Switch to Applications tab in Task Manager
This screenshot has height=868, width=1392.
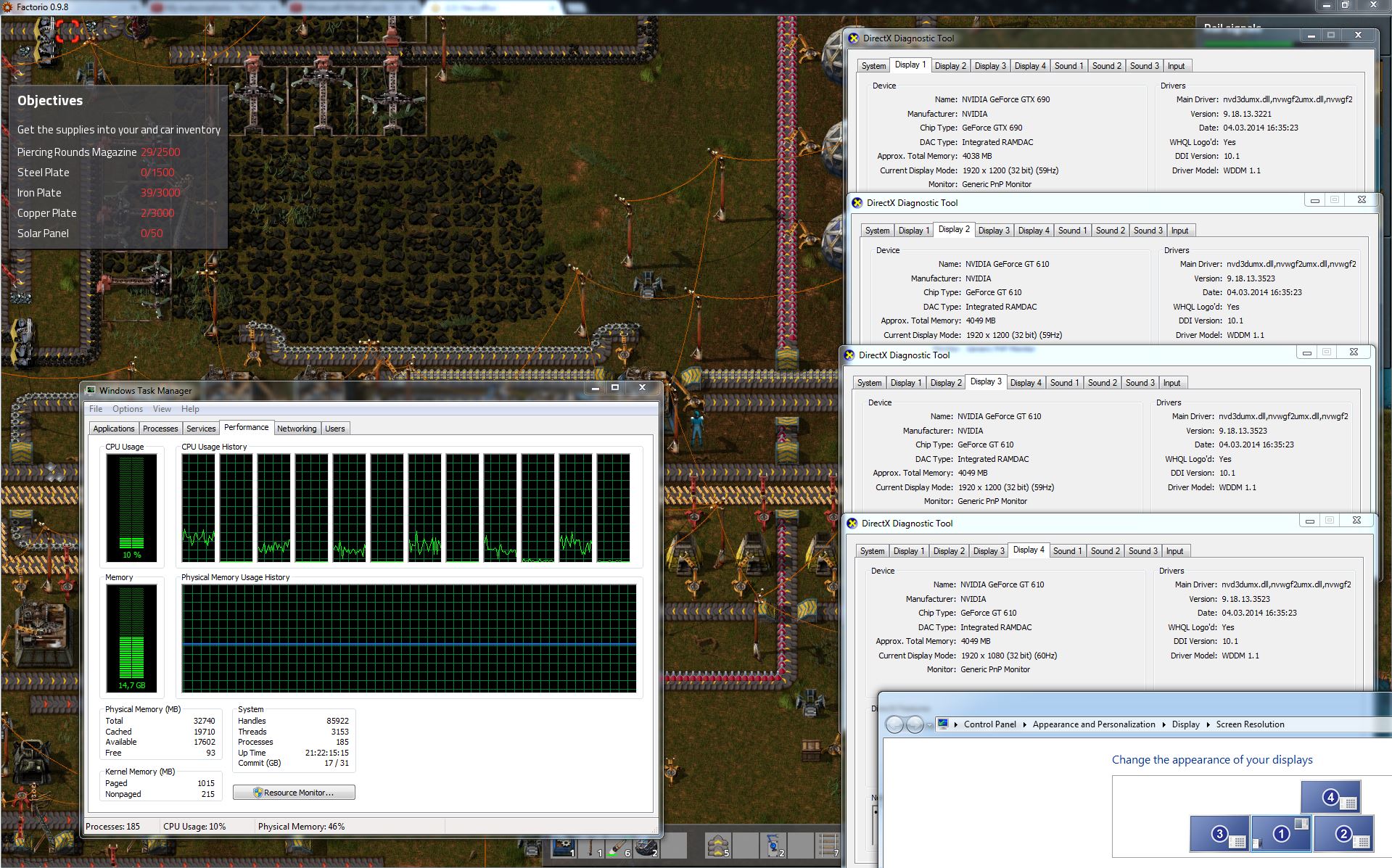click(x=114, y=429)
